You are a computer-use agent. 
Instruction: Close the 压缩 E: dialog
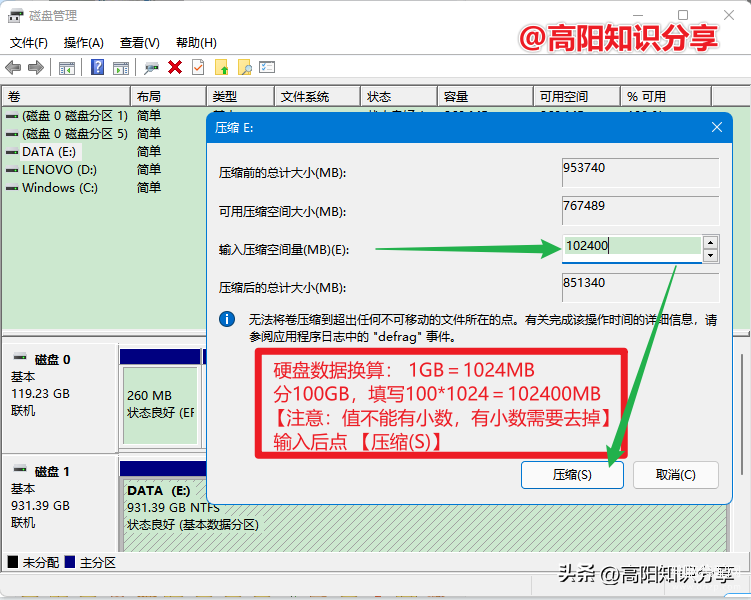click(x=717, y=127)
